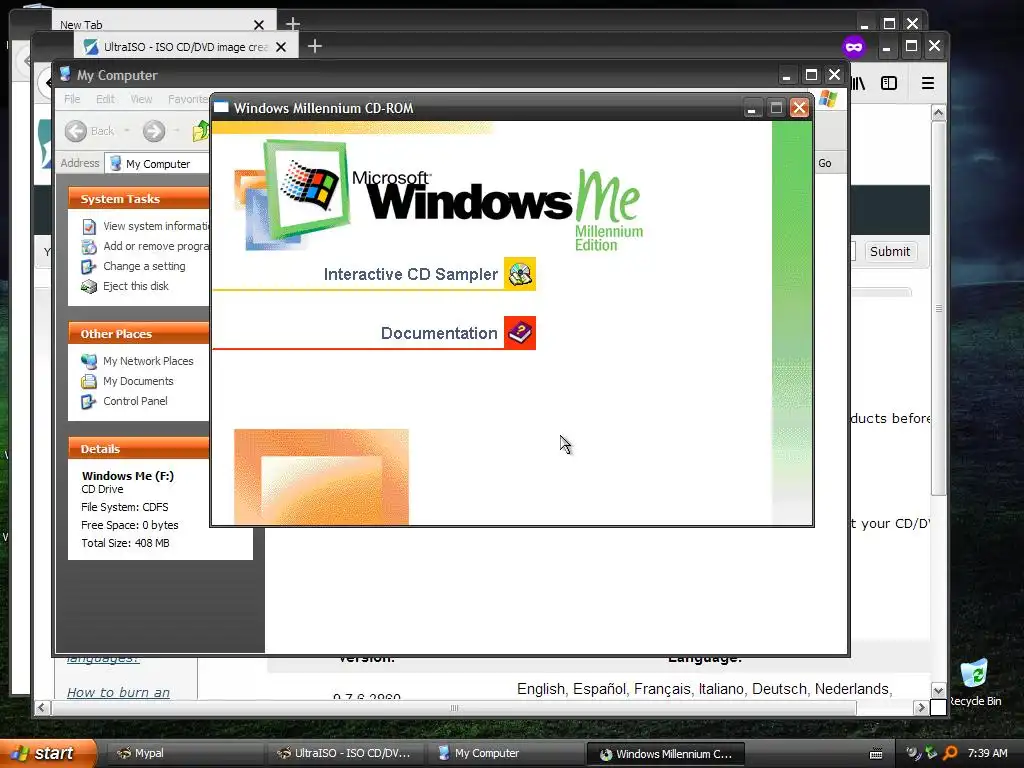Open a new tab in the rear browser window
This screenshot has height=768, width=1024.
coord(293,24)
